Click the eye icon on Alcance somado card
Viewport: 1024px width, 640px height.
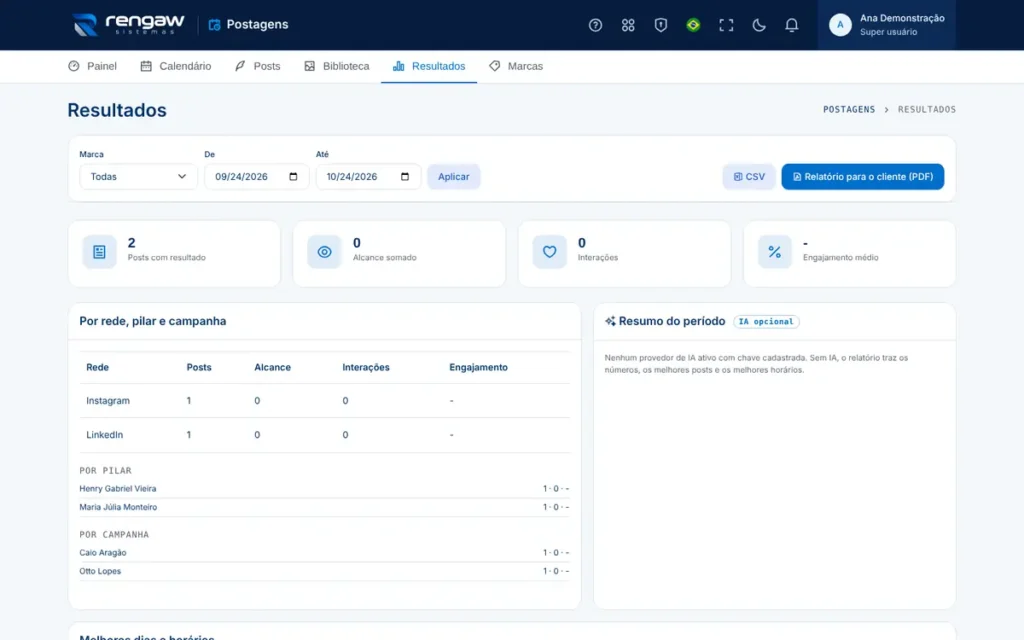click(325, 251)
